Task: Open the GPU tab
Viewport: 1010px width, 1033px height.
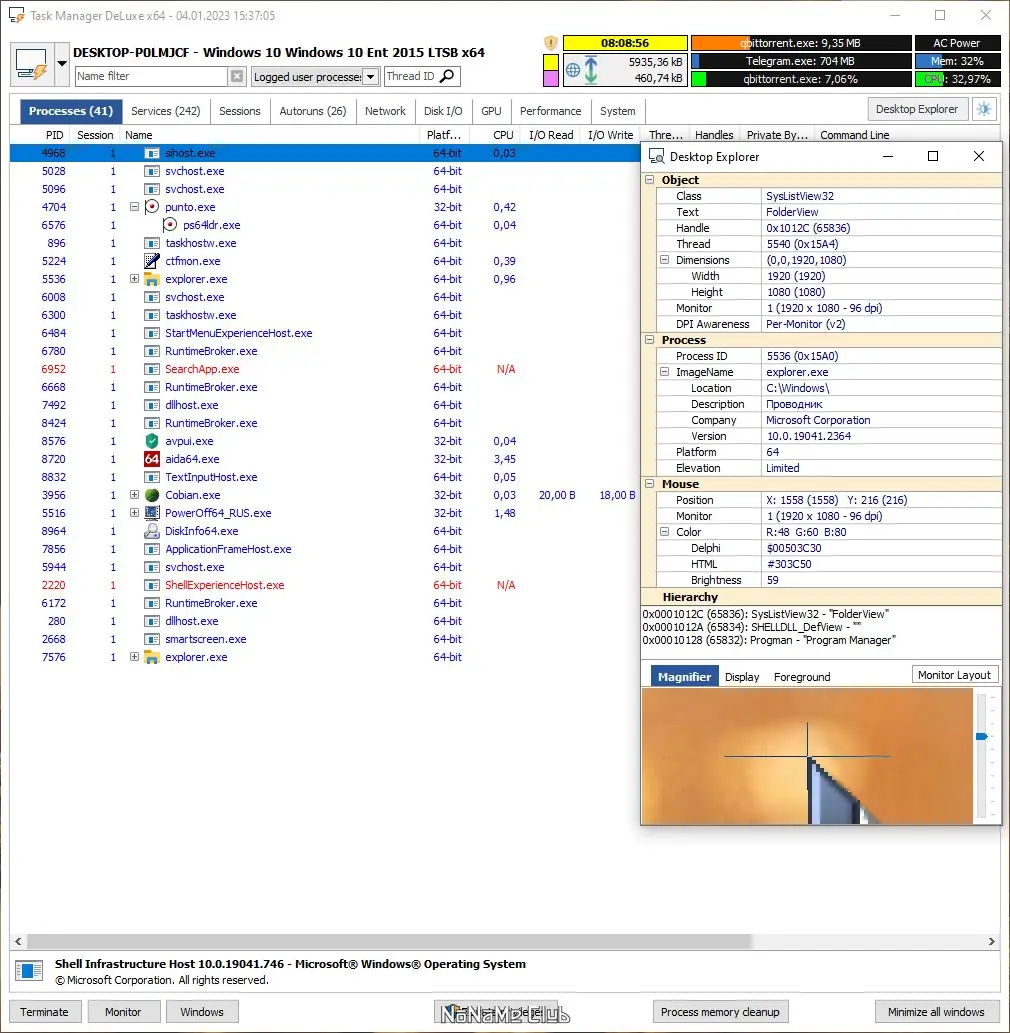Action: click(x=491, y=111)
